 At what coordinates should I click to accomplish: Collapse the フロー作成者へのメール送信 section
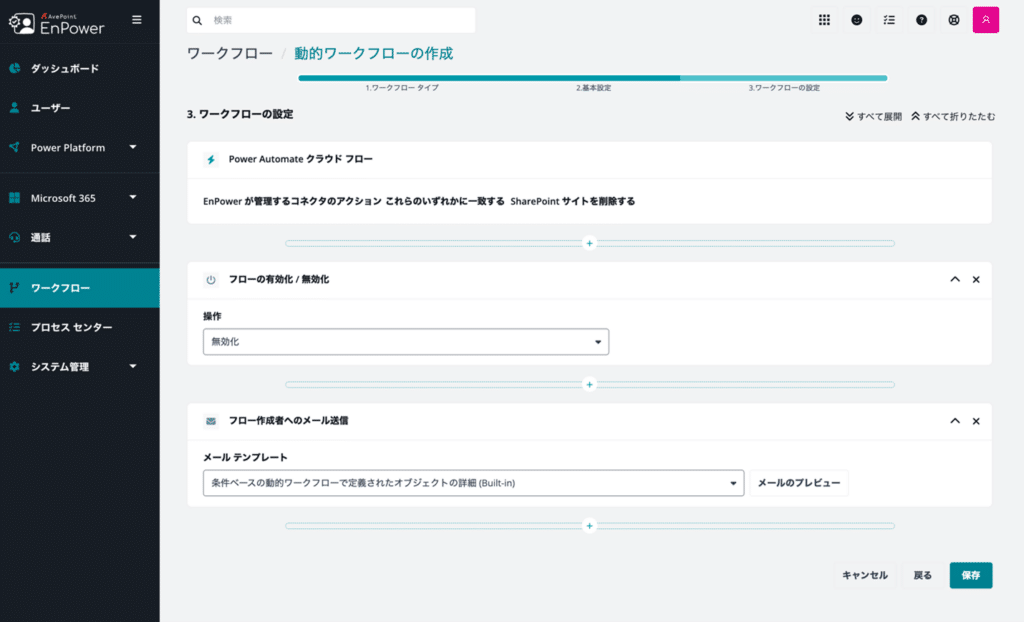[955, 421]
